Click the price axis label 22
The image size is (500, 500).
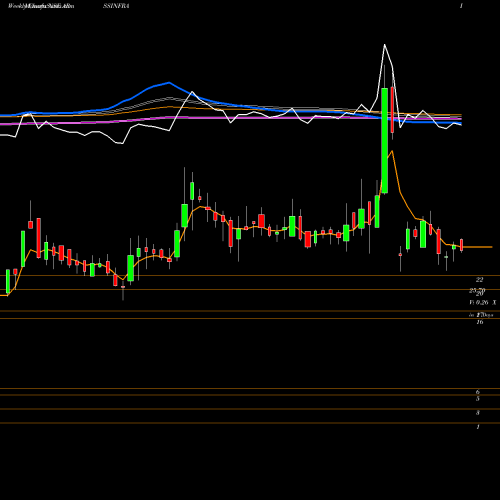[x=479, y=280]
